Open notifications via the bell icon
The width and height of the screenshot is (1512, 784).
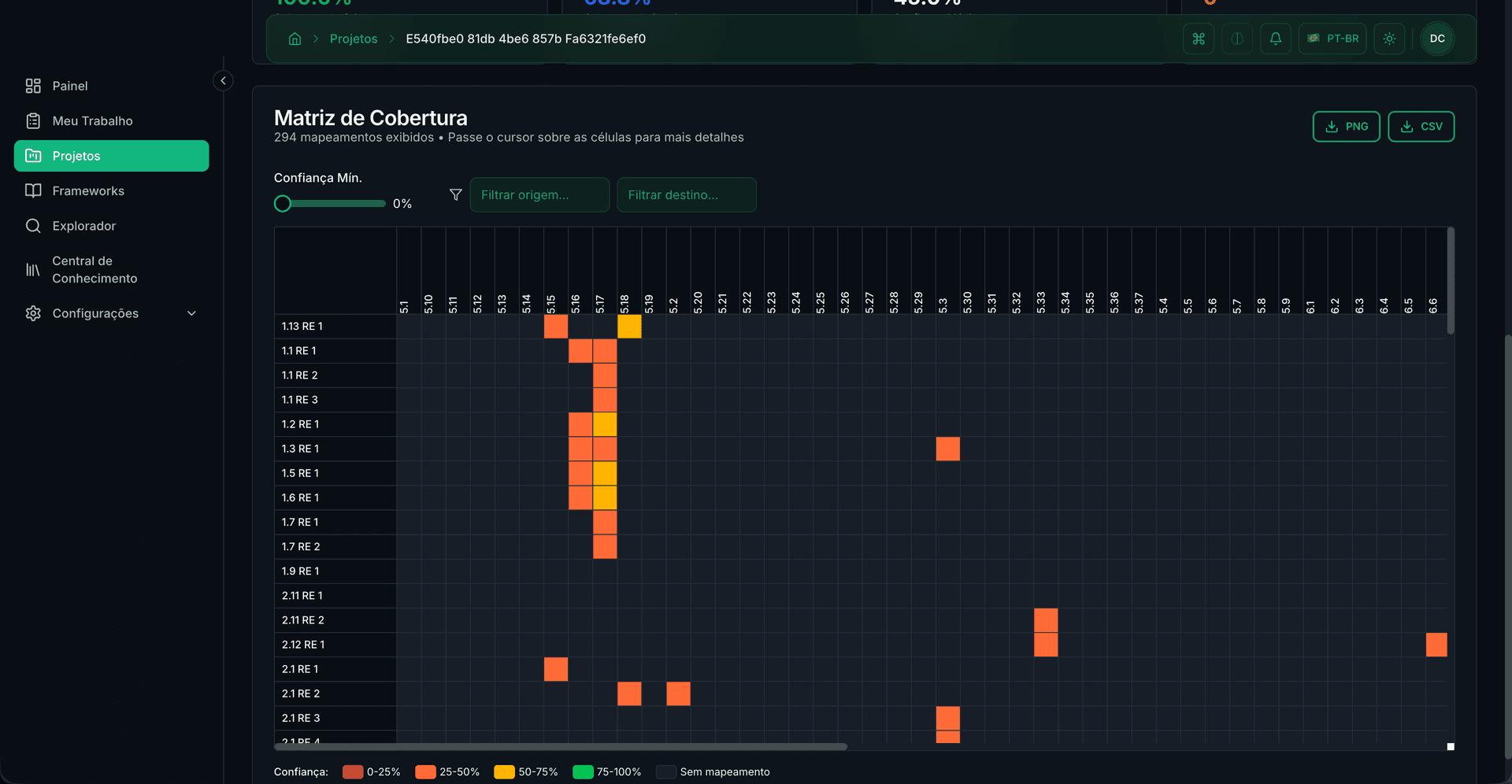click(1276, 38)
